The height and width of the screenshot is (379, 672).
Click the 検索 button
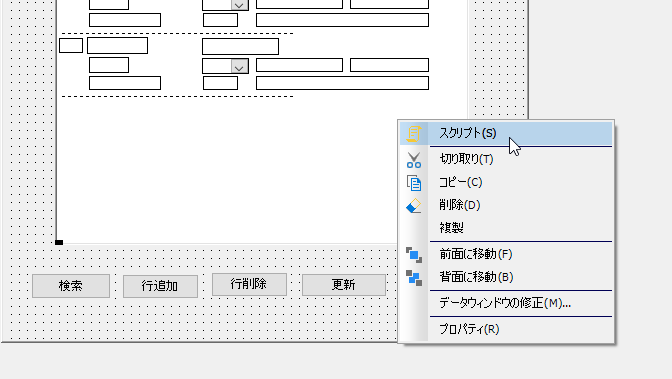click(71, 286)
